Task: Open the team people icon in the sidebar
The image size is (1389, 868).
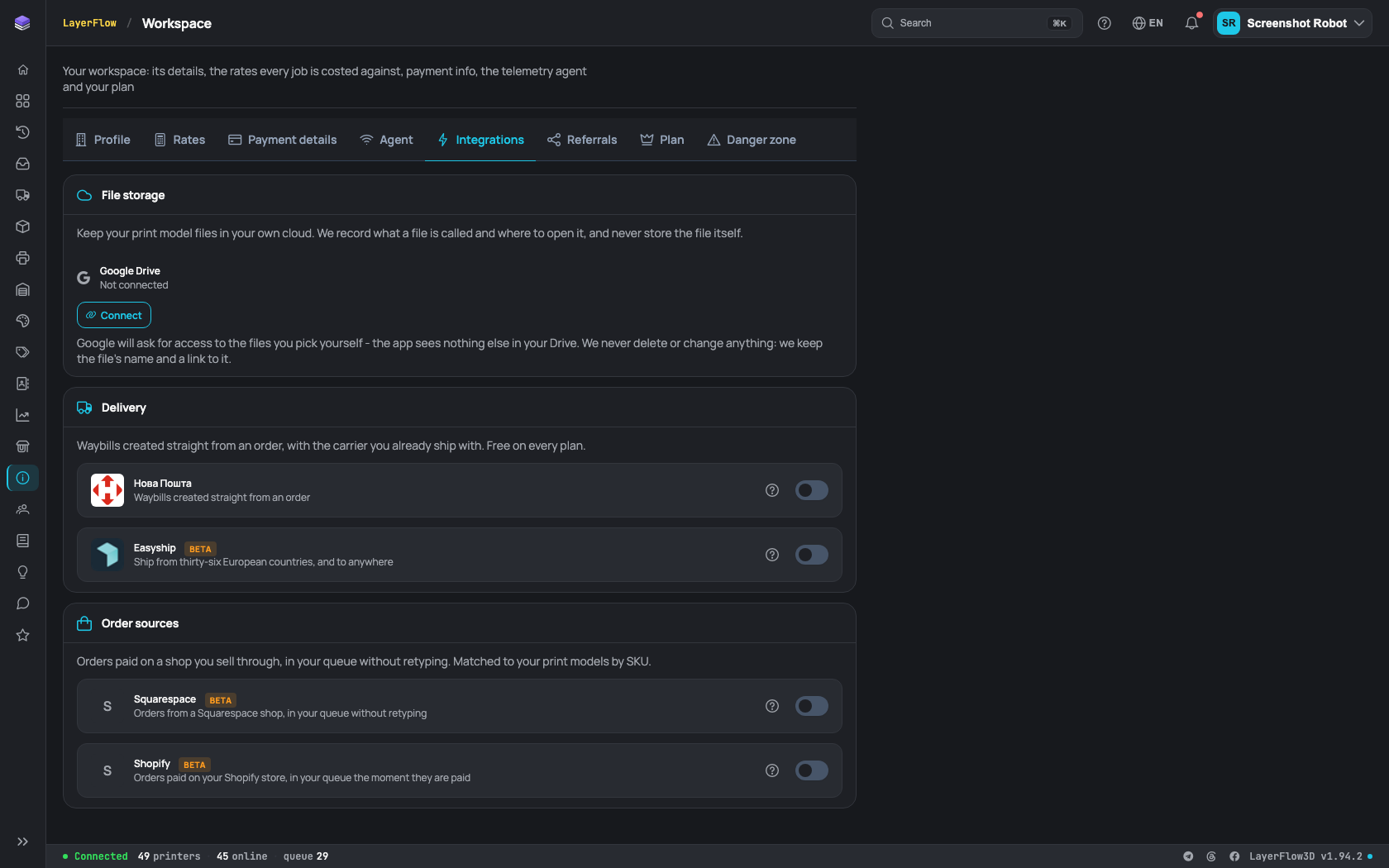Action: (x=22, y=509)
